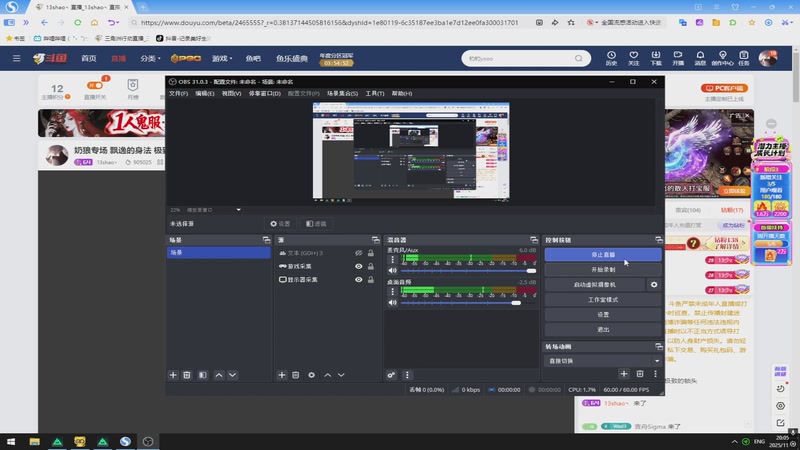The height and width of the screenshot is (450, 800).
Task: Add a new source with plus icon
Action: [x=282, y=375]
